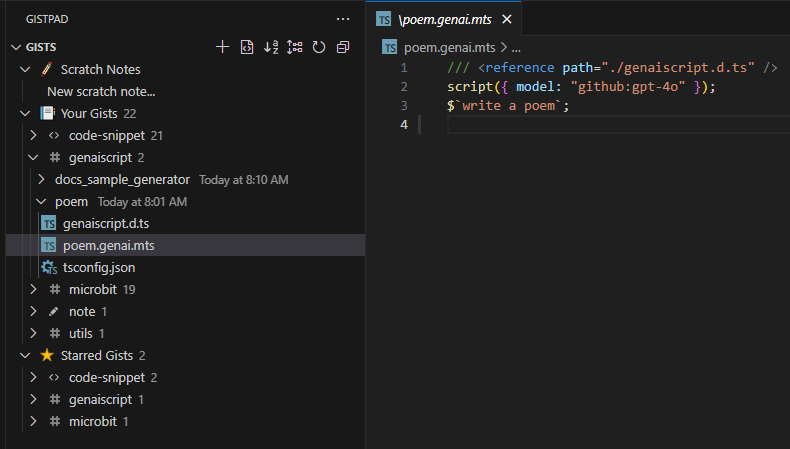Collapse the Scratch Notes group
The image size is (790, 449).
pyautogui.click(x=26, y=70)
